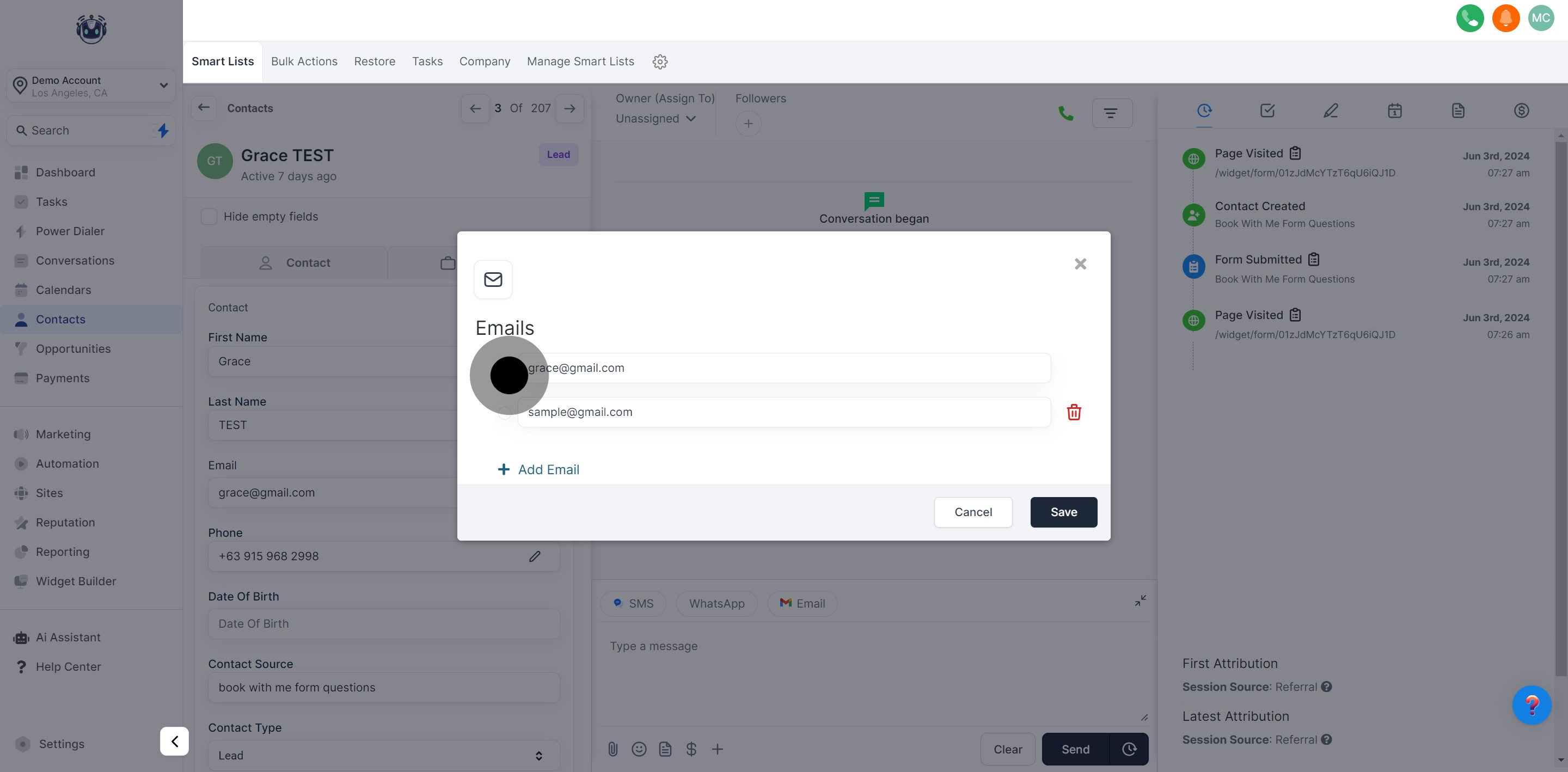
Task: Open the appointments calendar icon tab
Action: [x=1394, y=111]
